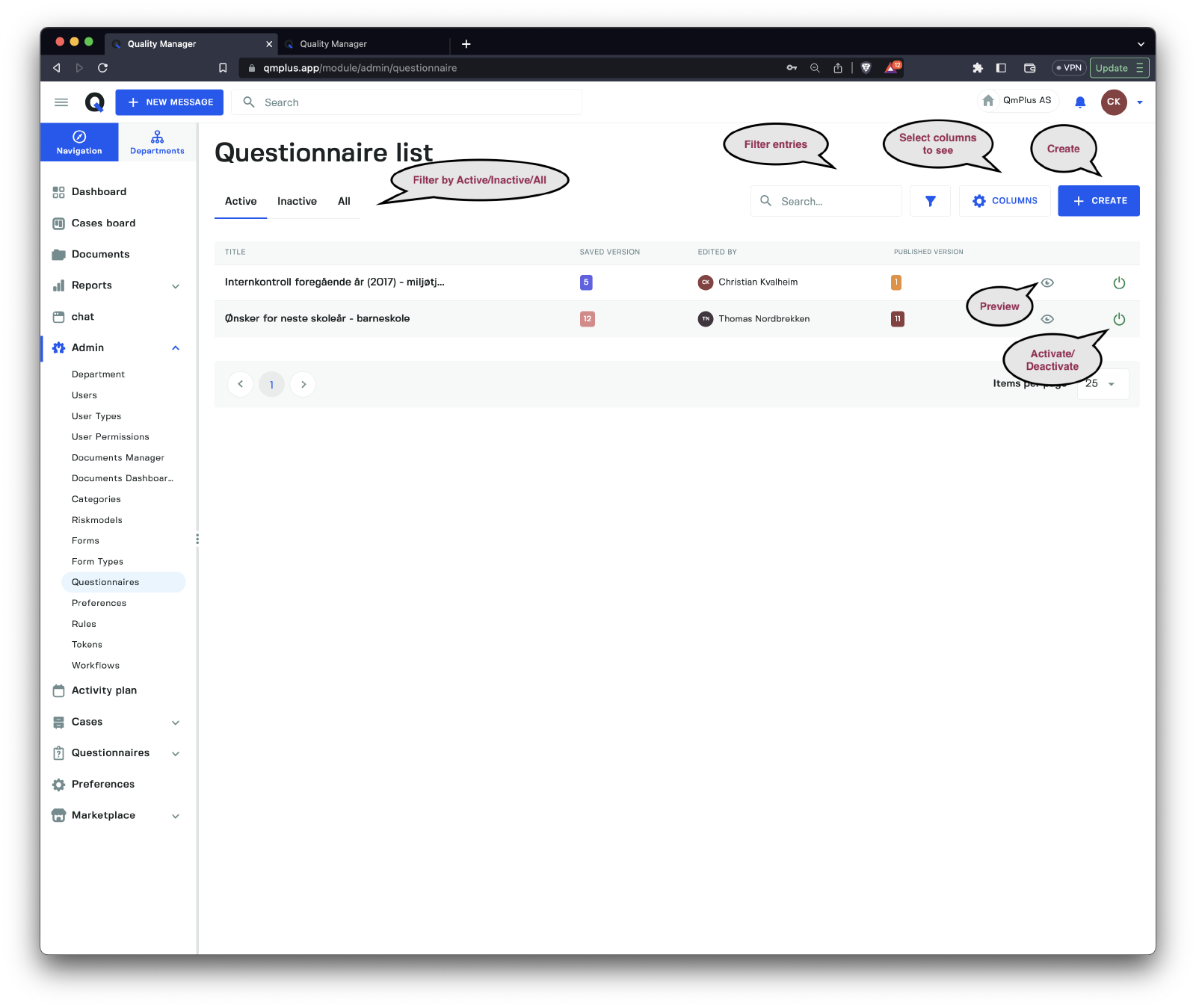Click the QmPlus Q logo
Image resolution: width=1196 pixels, height=1008 pixels.
pos(94,102)
